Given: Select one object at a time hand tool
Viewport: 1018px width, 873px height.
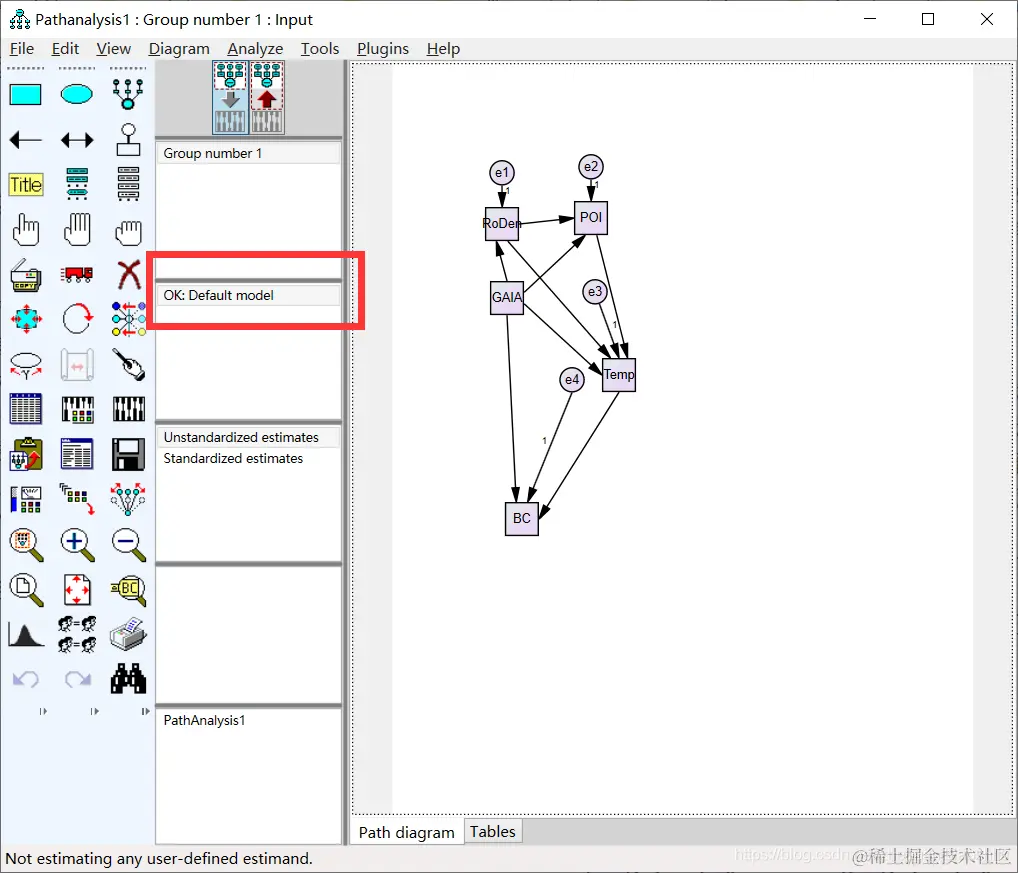Looking at the screenshot, I should [x=25, y=229].
